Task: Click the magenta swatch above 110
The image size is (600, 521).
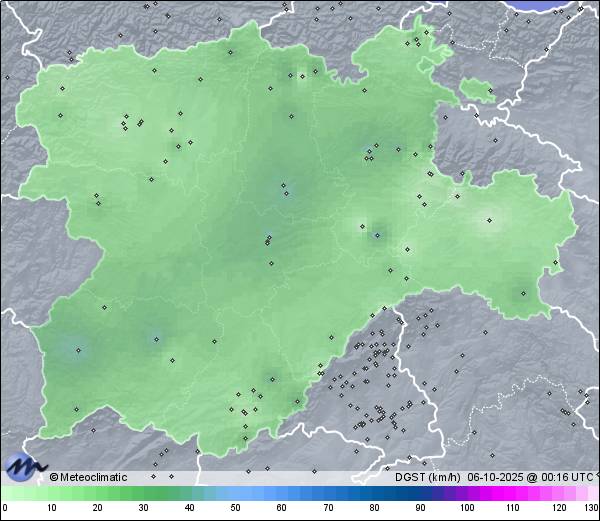Action: click(513, 494)
